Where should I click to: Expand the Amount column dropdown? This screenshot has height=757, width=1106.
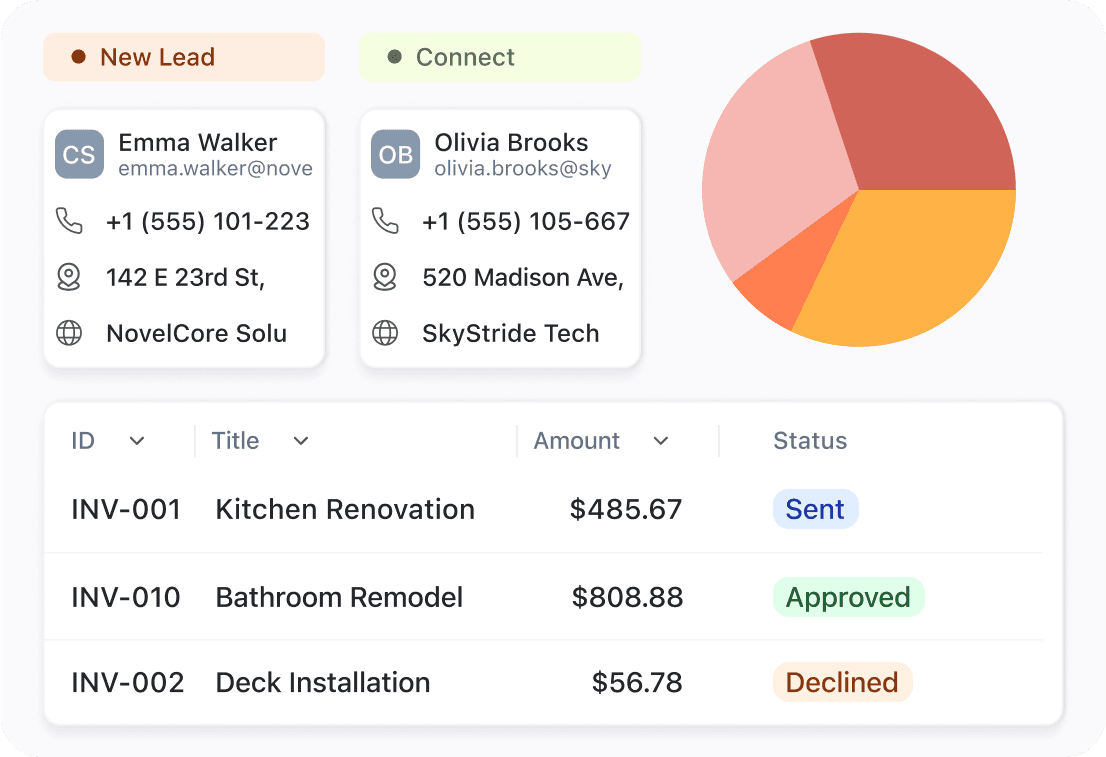pyautogui.click(x=661, y=441)
